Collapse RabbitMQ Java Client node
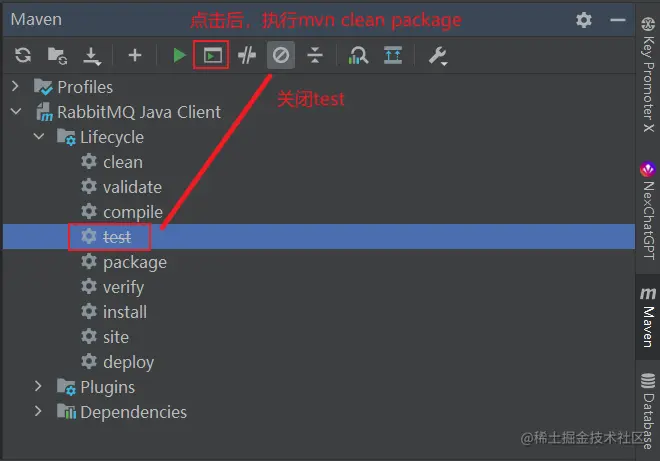 pos(16,112)
